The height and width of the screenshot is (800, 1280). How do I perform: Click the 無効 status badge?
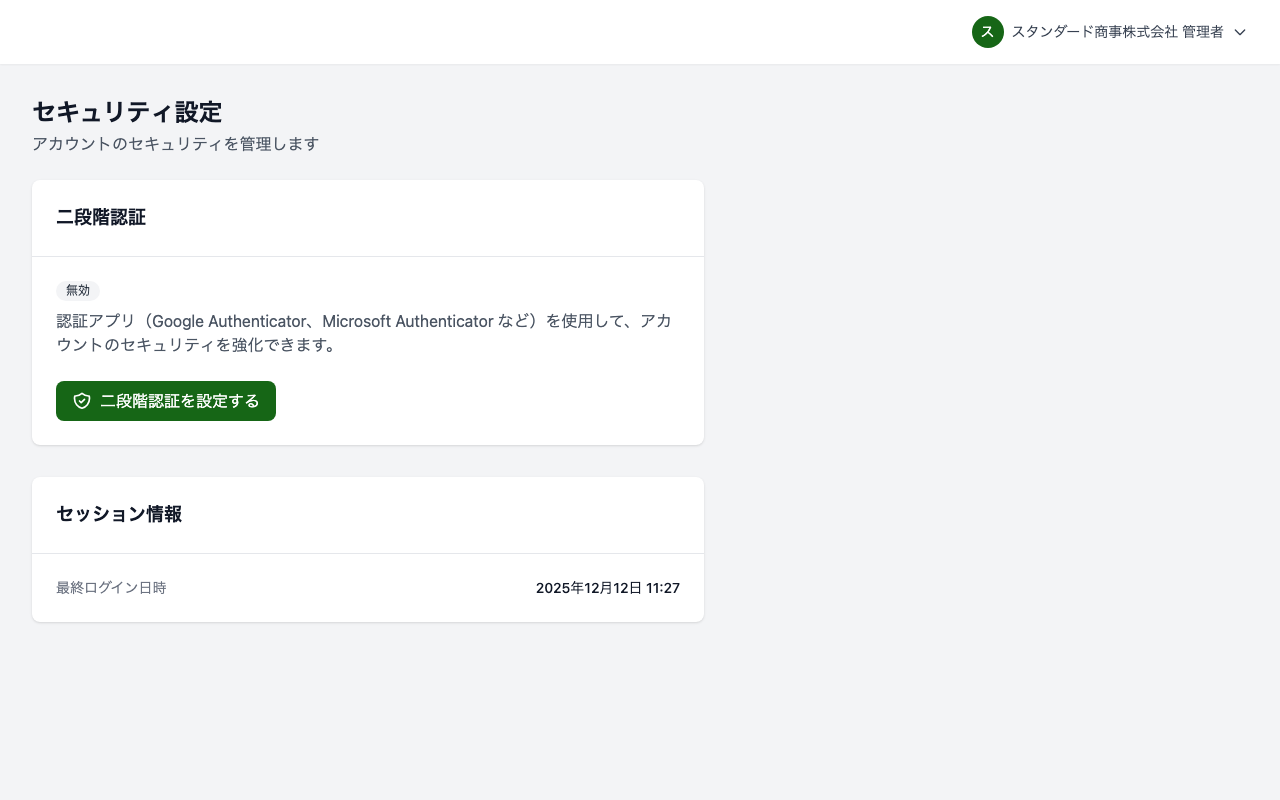pos(78,290)
